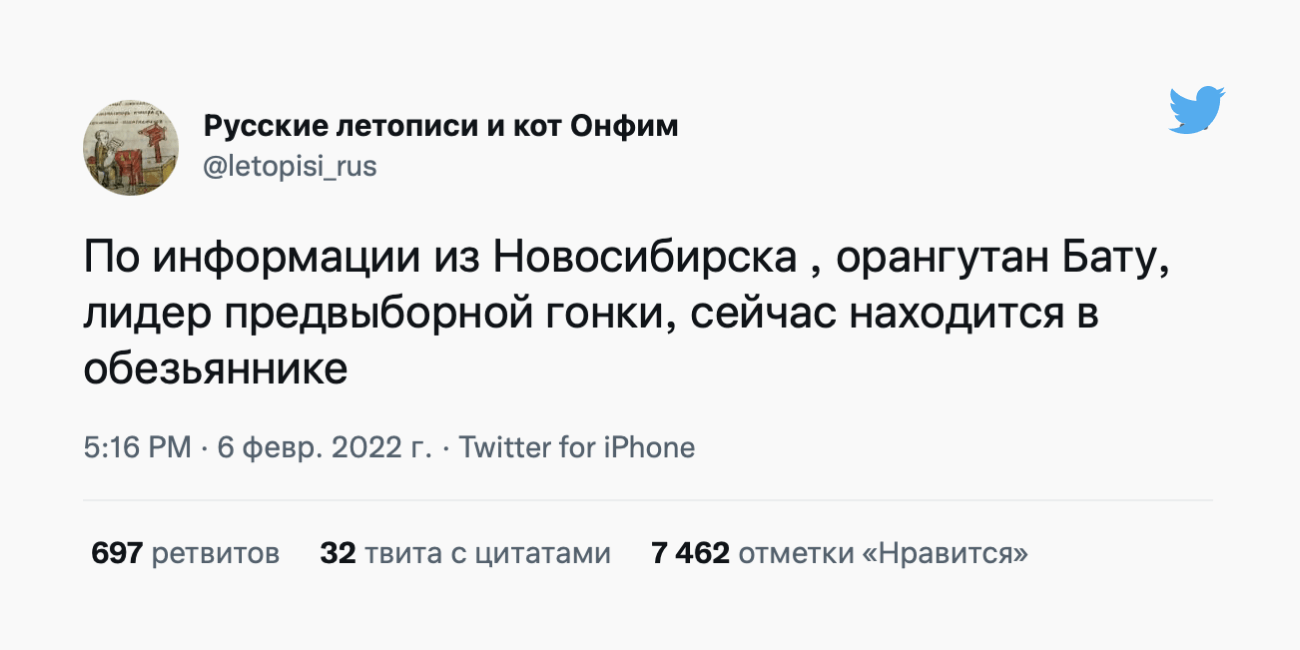The image size is (1300, 650).
Task: Click the @letopisi_rus handle
Action: [290, 166]
